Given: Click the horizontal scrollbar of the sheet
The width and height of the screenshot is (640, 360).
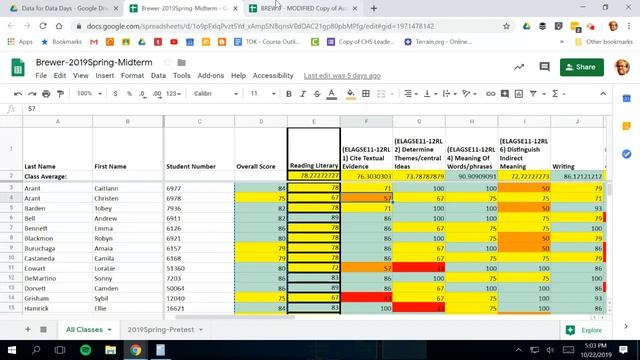Looking at the screenshot, I should point(235,317).
